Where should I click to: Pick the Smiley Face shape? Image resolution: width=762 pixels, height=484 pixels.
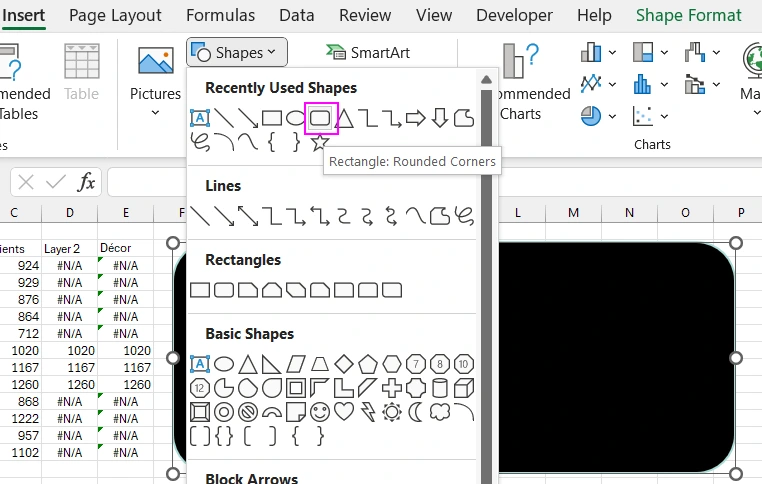[320, 412]
